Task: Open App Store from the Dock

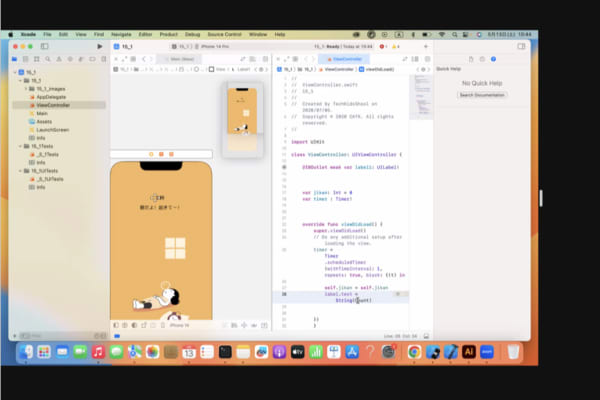Action: pos(352,352)
